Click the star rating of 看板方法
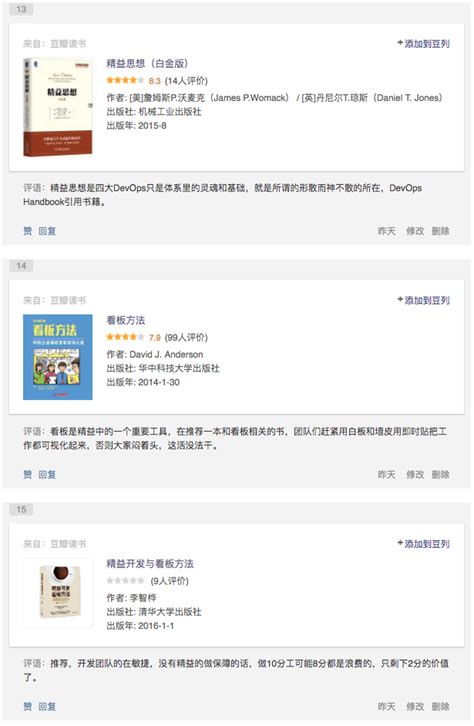This screenshot has height=726, width=474. coord(125,337)
